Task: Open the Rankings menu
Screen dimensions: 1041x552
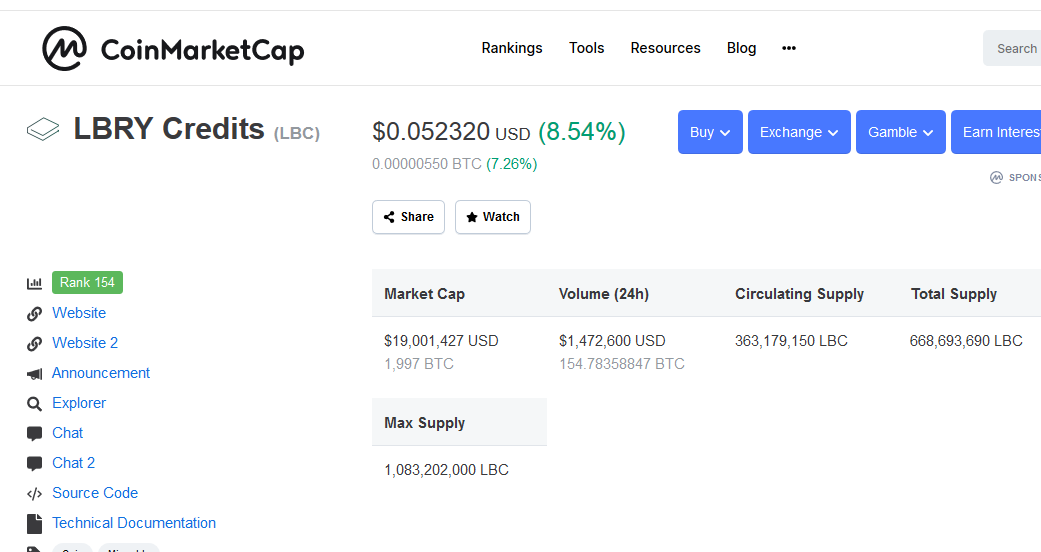Action: [x=512, y=48]
